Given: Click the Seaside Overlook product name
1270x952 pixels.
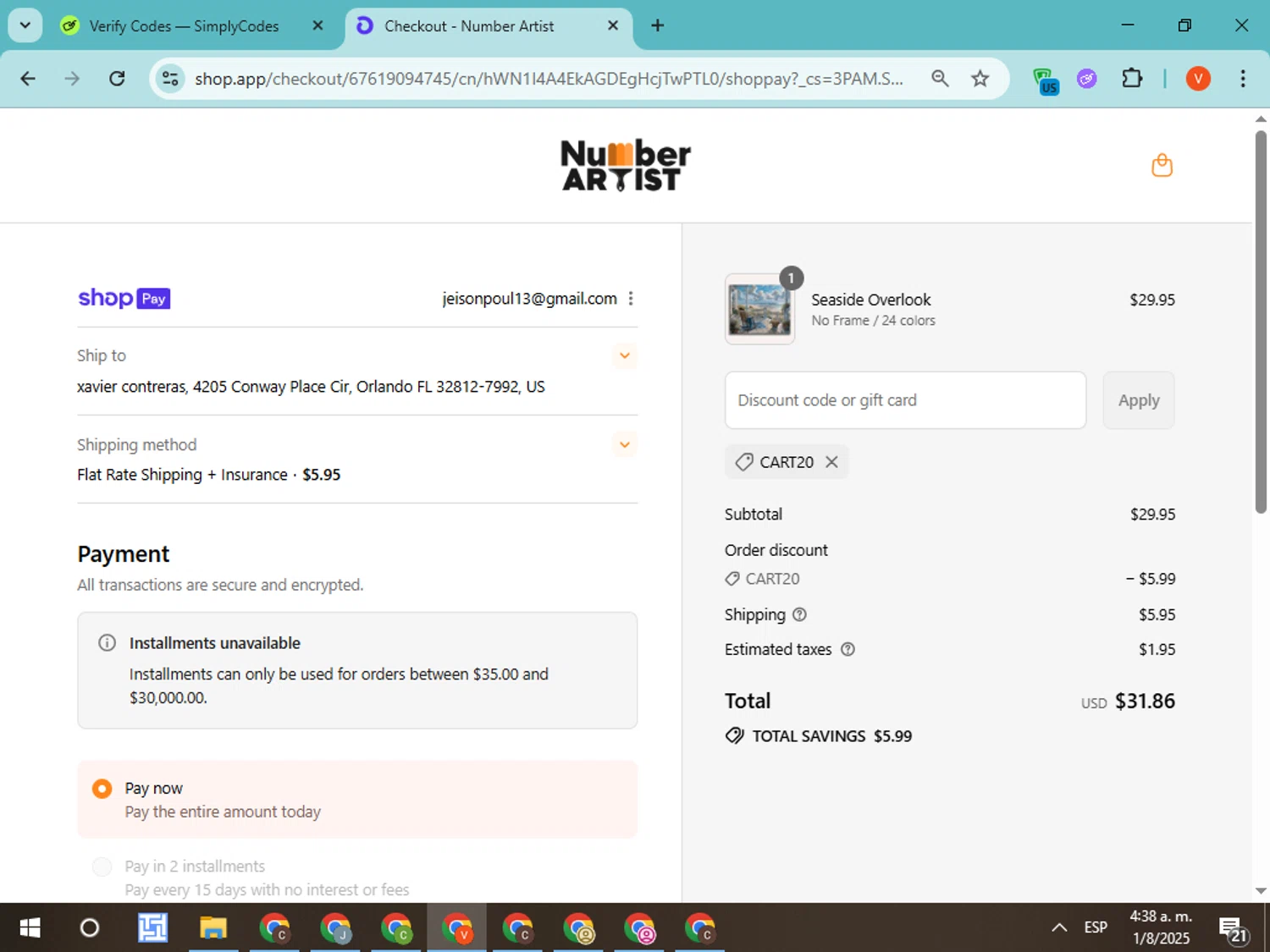Looking at the screenshot, I should tap(870, 300).
